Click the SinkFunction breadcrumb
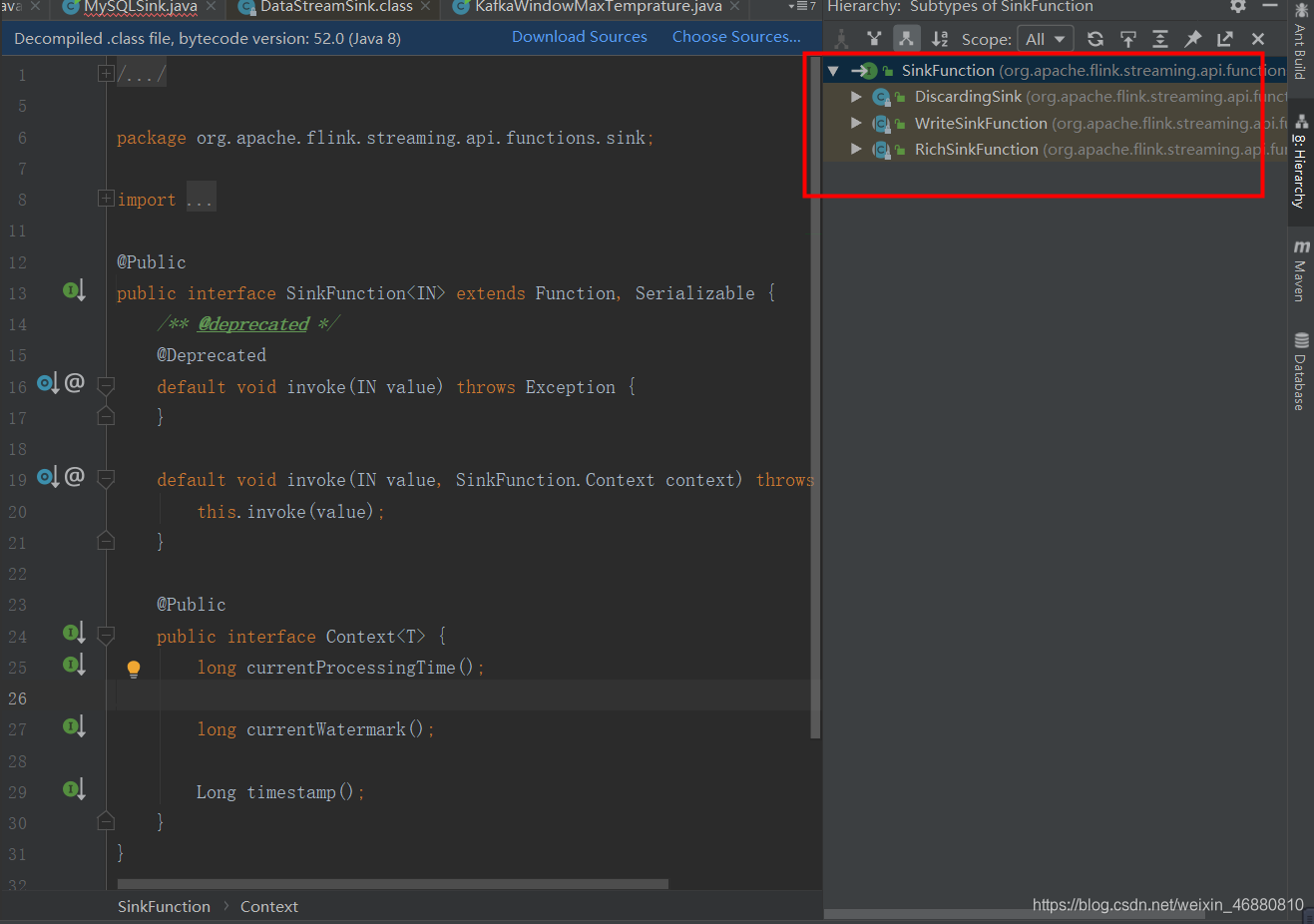The image size is (1314, 924). [164, 906]
